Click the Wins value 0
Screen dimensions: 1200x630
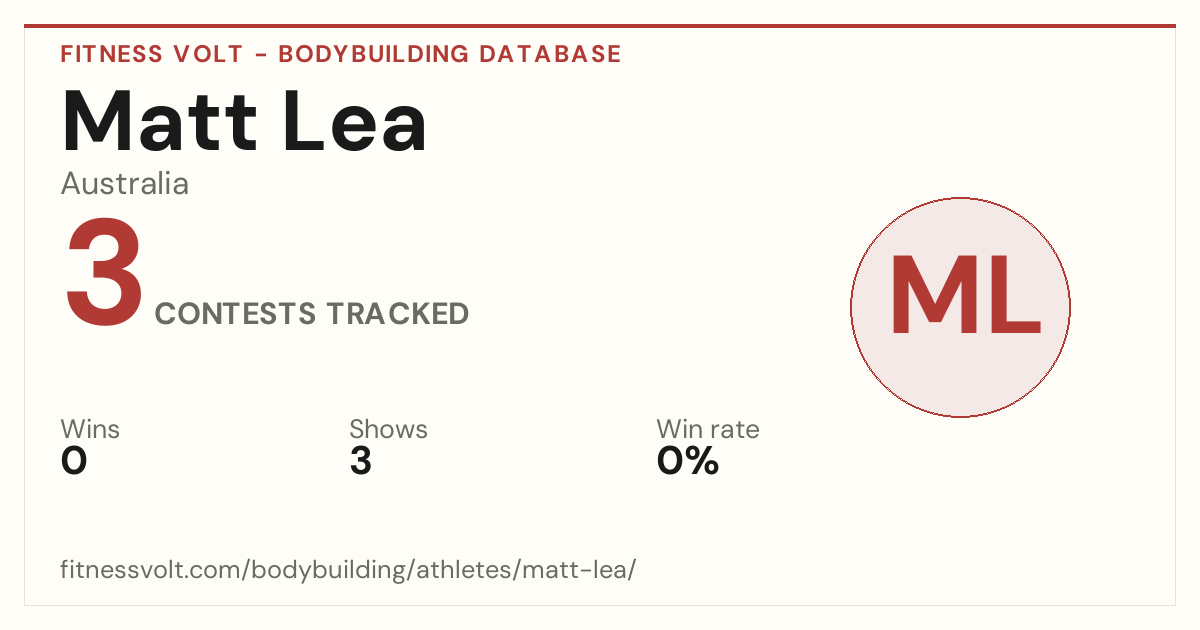[x=74, y=461]
